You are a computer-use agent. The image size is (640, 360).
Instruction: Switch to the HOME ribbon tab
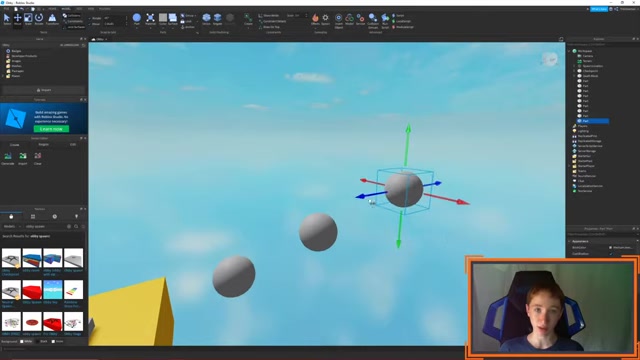(53, 9)
